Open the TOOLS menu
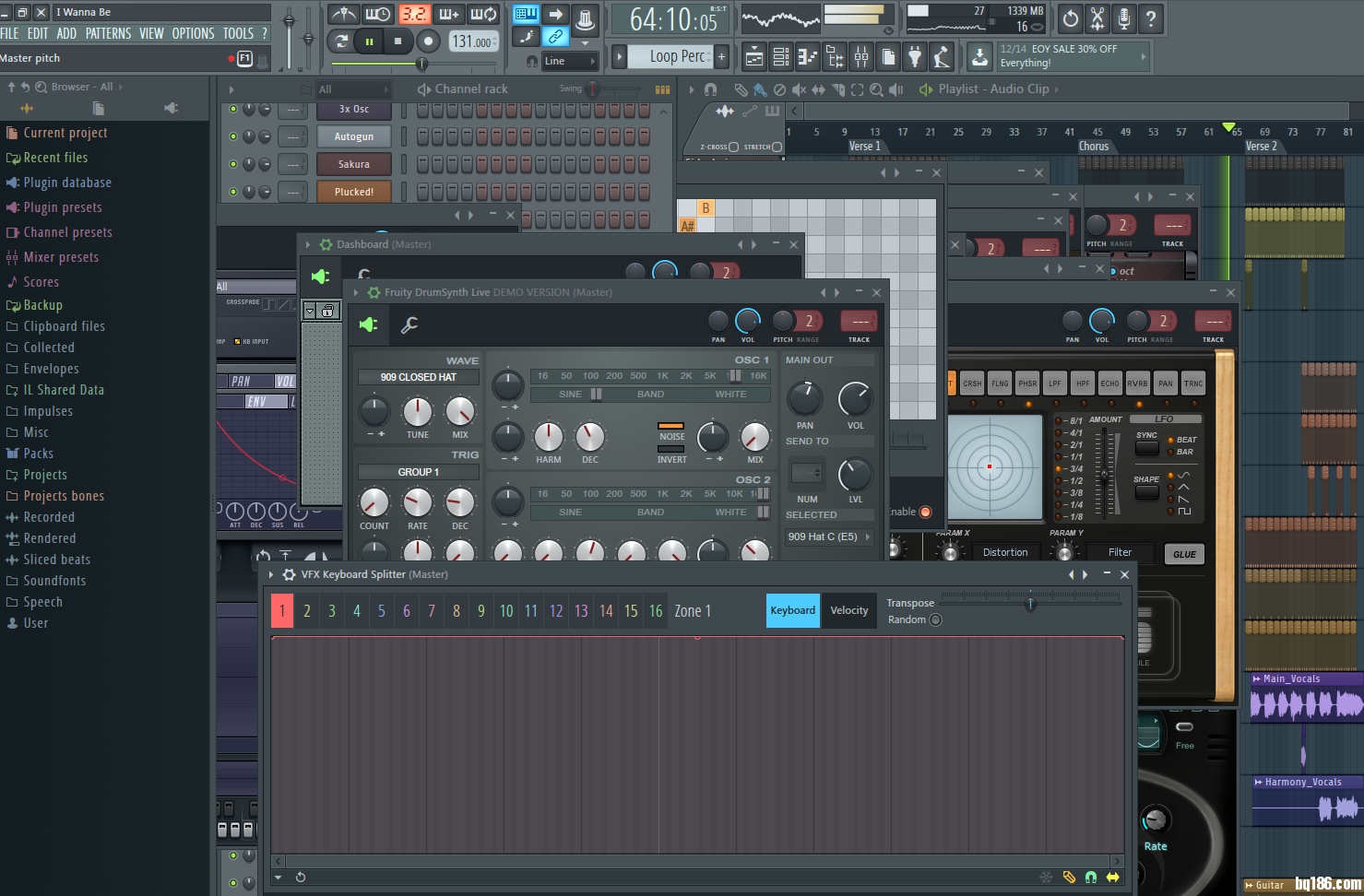The height and width of the screenshot is (896, 1364). coord(238,33)
